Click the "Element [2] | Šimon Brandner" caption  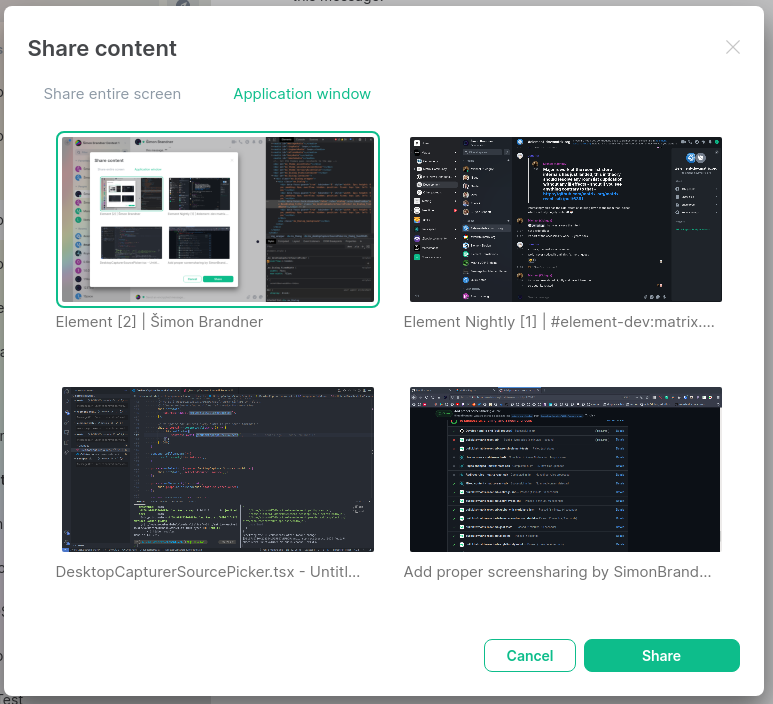coord(159,322)
